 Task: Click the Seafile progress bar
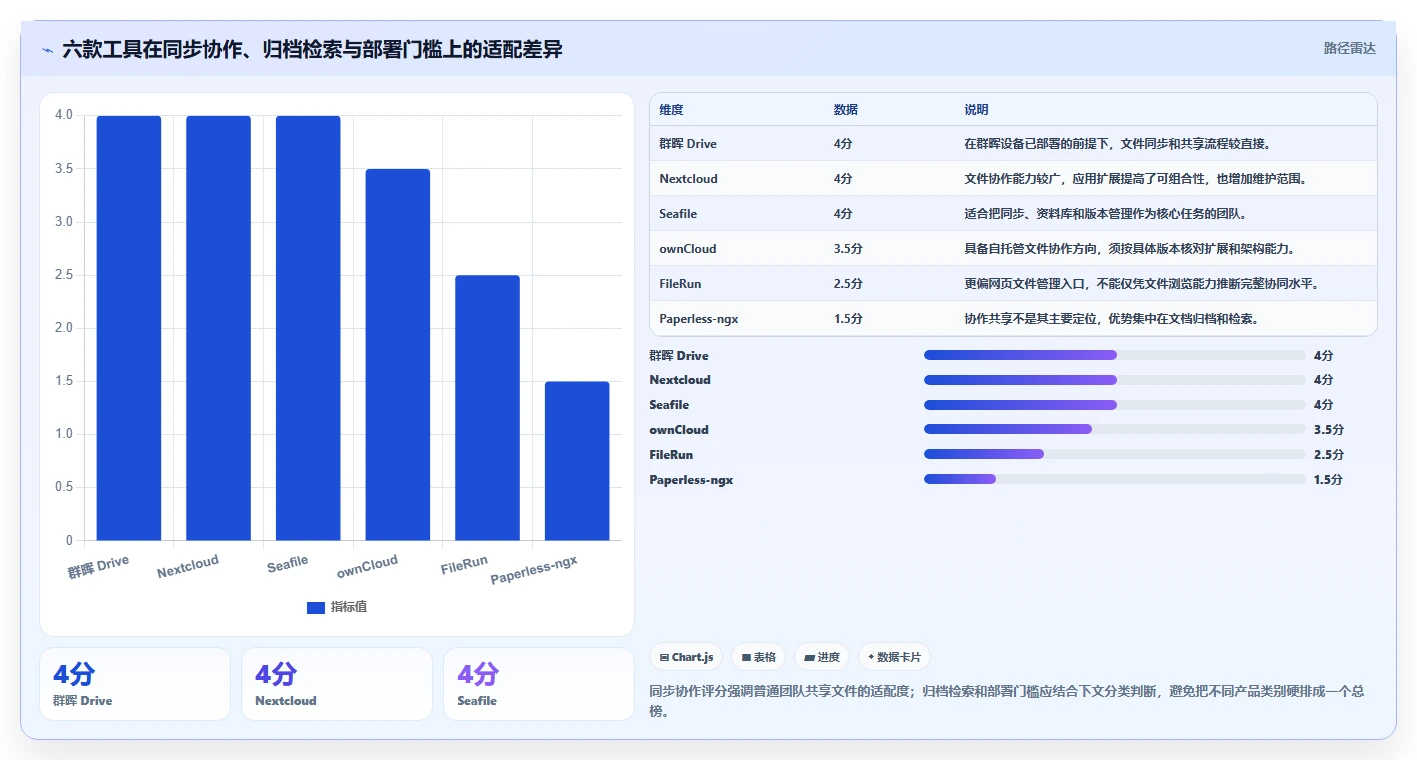click(x=1115, y=405)
